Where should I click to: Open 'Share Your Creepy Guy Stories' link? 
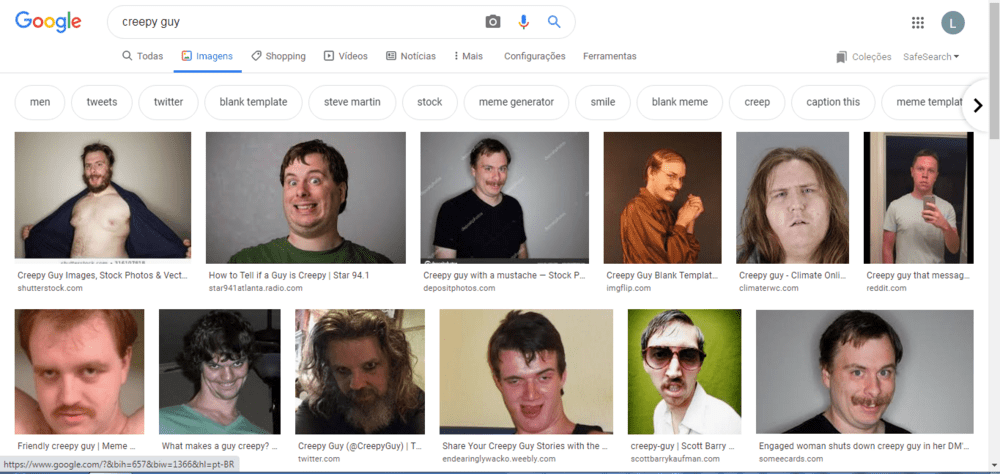pos(525,446)
